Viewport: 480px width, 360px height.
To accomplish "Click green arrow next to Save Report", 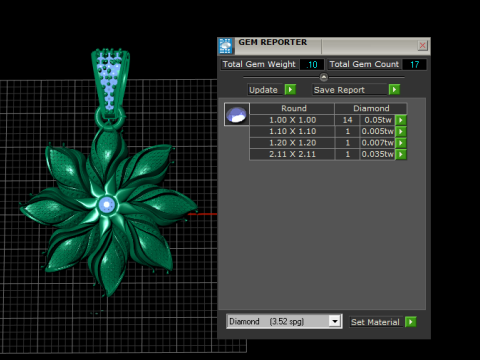I will (394, 90).
